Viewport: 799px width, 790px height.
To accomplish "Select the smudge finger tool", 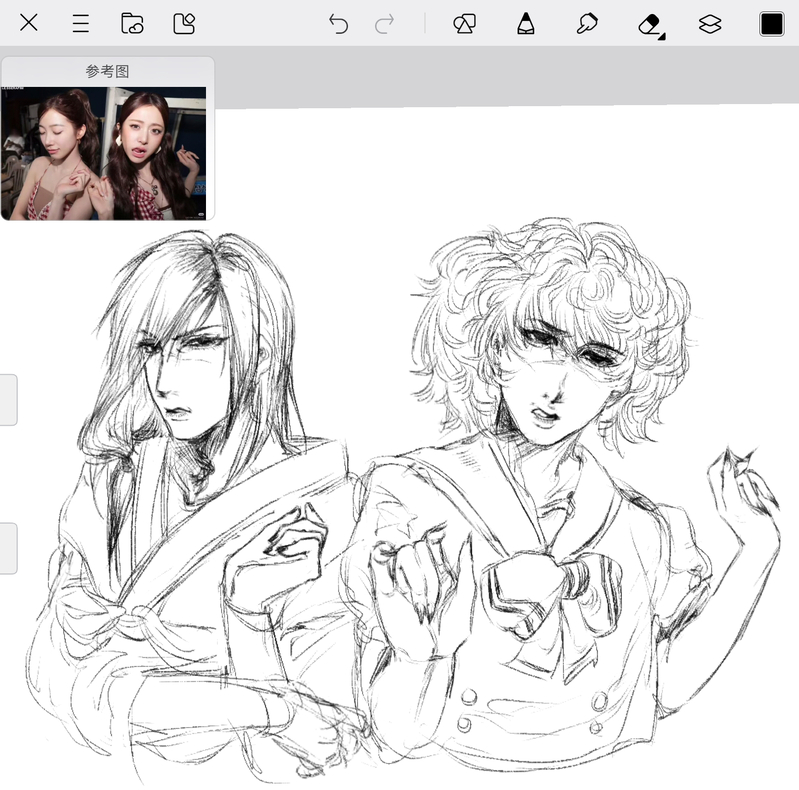I will point(587,23).
